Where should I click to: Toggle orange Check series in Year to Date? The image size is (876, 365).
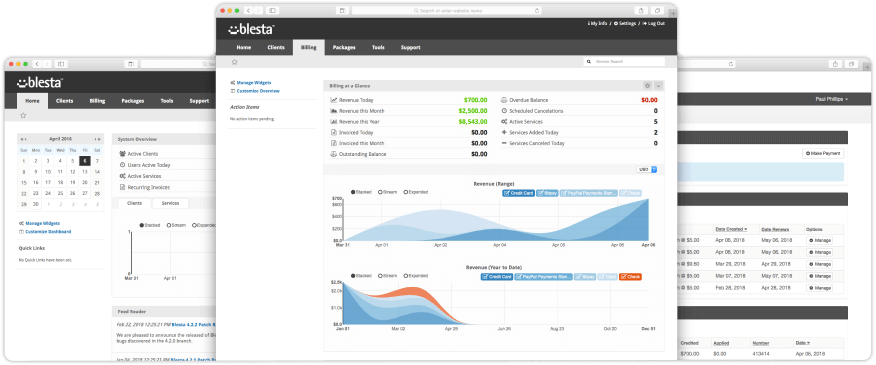pos(630,277)
